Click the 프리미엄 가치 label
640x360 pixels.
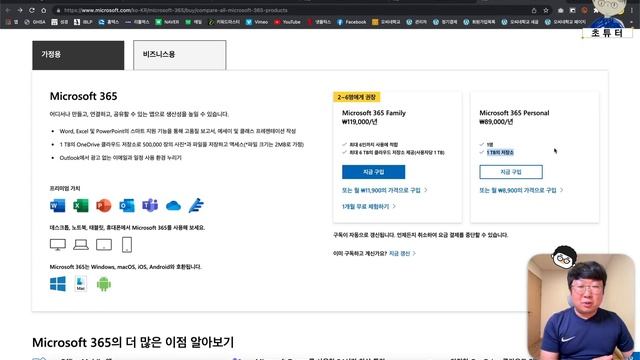pyautogui.click(x=65, y=188)
